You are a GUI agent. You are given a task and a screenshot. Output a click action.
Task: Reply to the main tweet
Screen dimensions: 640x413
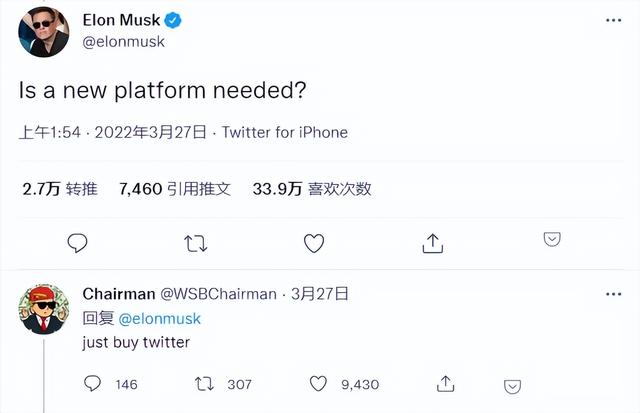coord(78,242)
